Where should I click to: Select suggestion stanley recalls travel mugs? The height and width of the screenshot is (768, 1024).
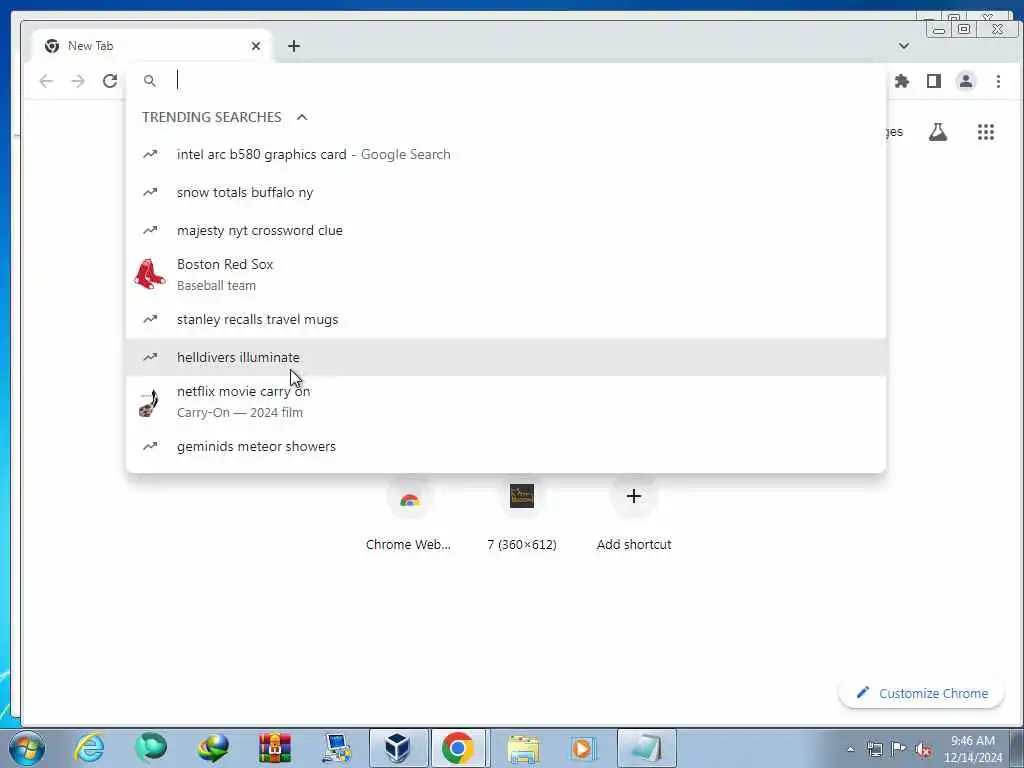[506, 319]
